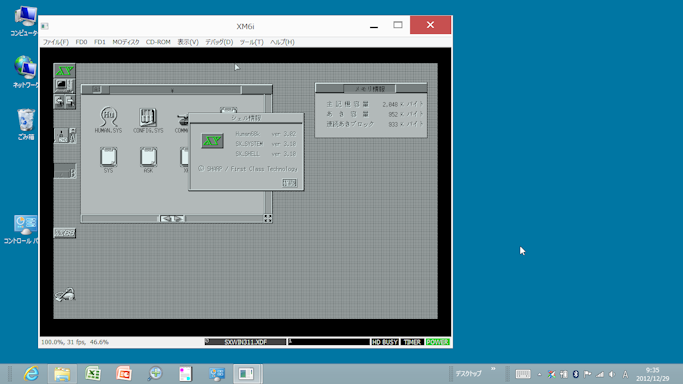The image size is (683, 384).
Task: Click the green SX logo in the shell info dialog
Action: (x=212, y=141)
